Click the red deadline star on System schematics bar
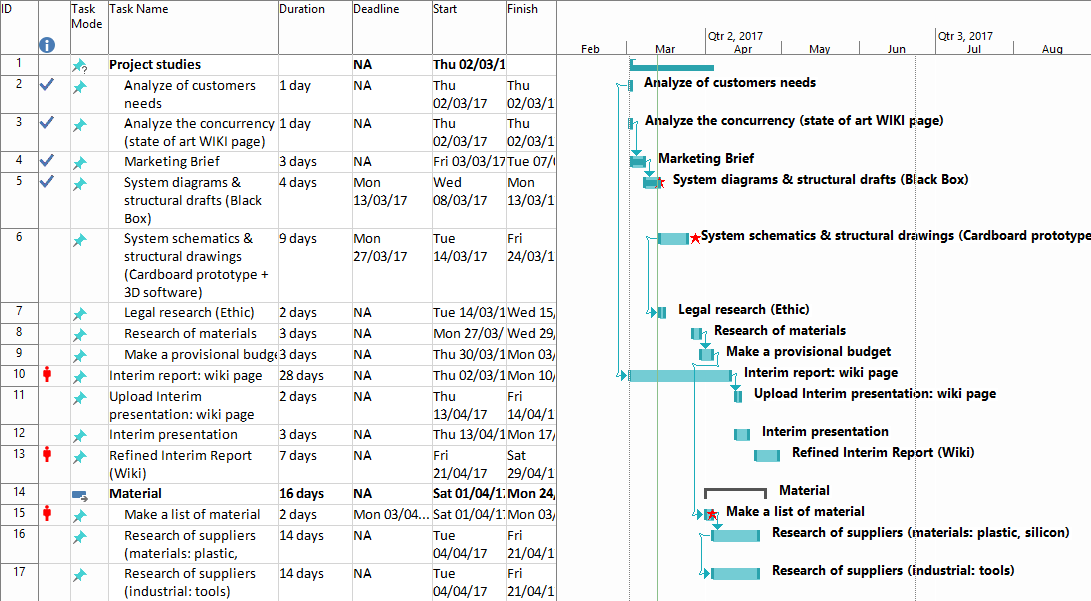The height and width of the screenshot is (601, 1091). (x=695, y=239)
